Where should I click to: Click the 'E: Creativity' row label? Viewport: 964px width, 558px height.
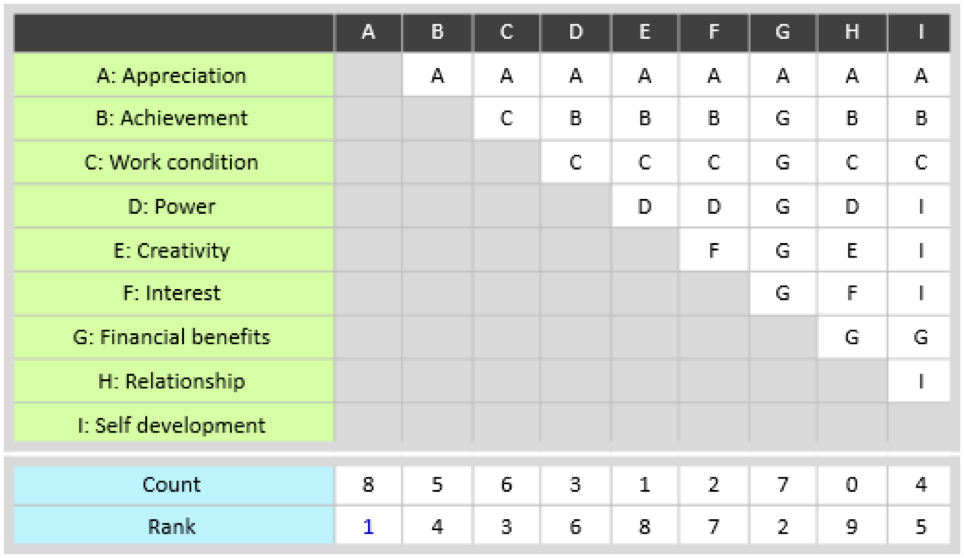click(x=173, y=250)
